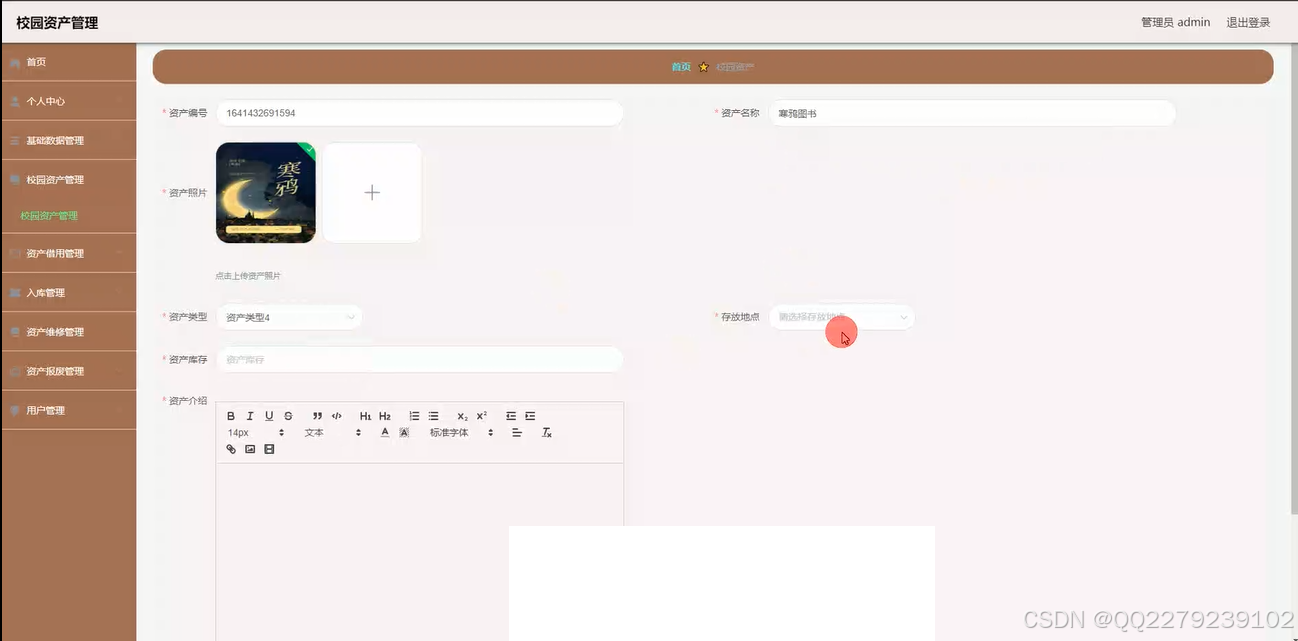Screen dimensions: 1298x641
Task: Select the underline formatting icon
Action: click(x=268, y=415)
